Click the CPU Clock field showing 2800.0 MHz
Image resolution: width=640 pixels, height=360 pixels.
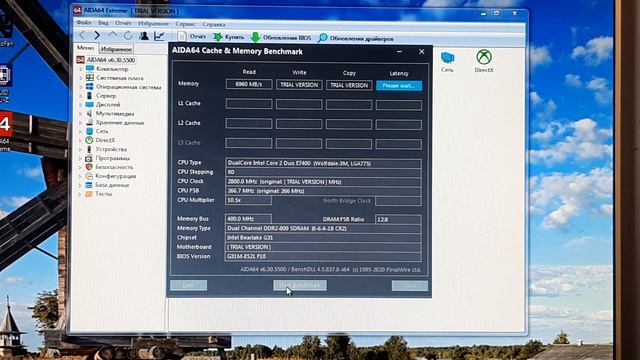(323, 182)
